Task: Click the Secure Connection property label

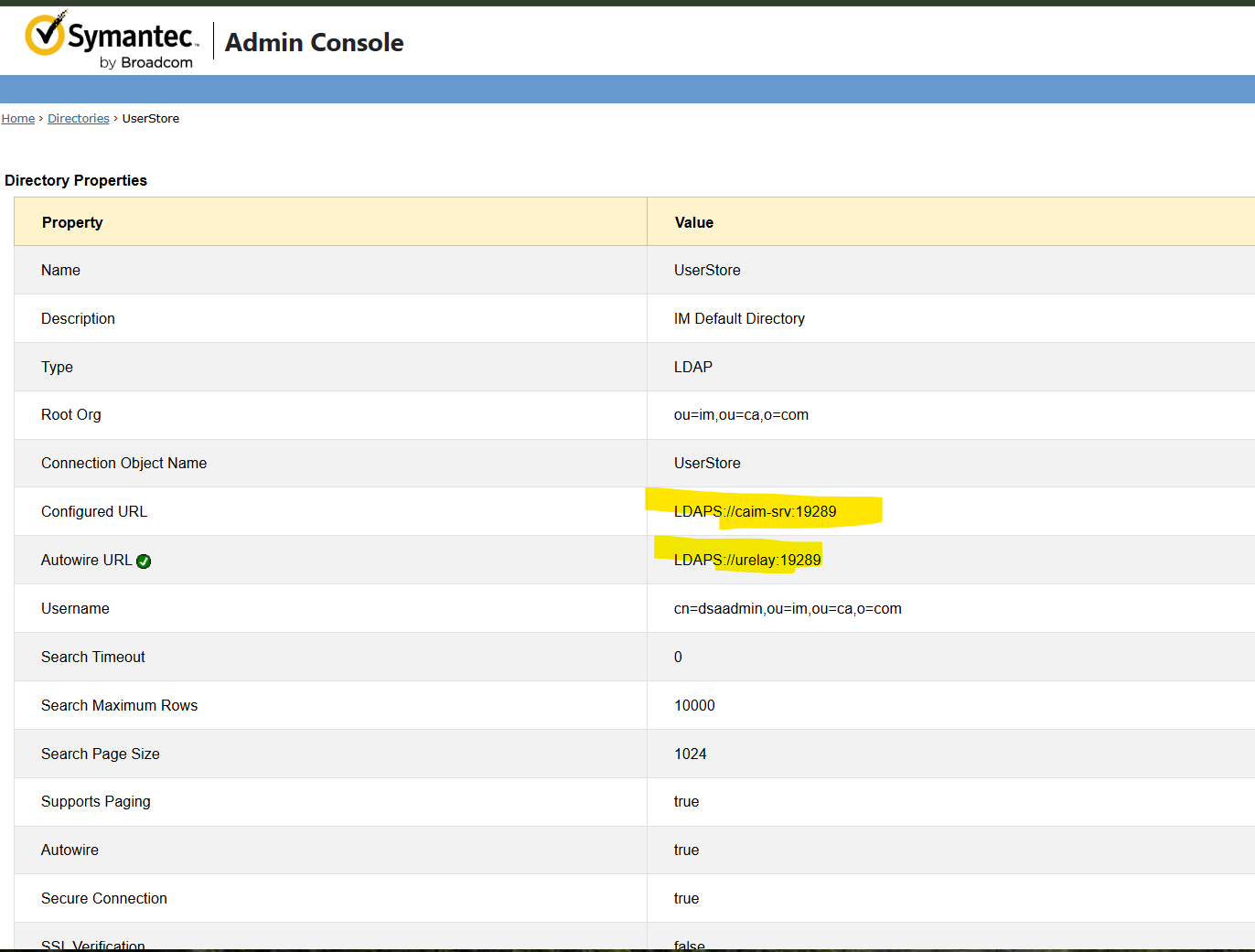Action: pyautogui.click(x=104, y=899)
